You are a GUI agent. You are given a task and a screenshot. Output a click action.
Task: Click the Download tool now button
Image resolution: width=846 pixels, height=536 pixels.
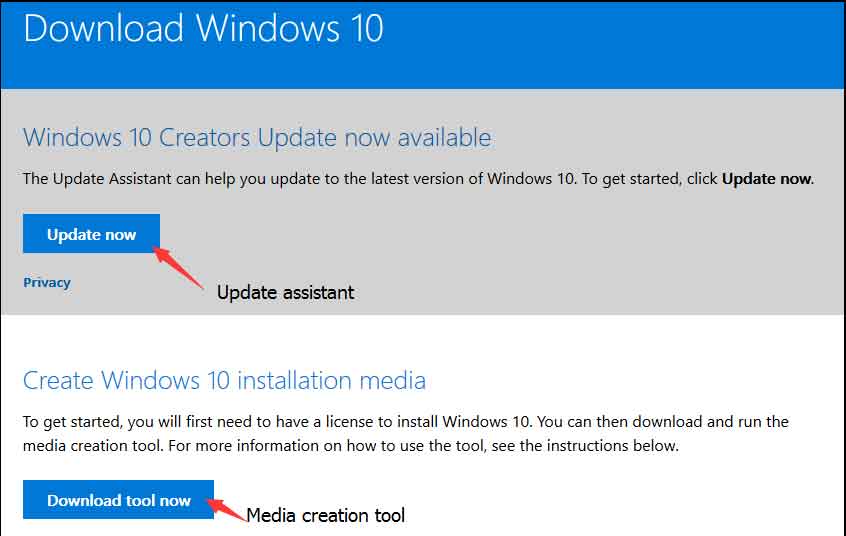118,500
